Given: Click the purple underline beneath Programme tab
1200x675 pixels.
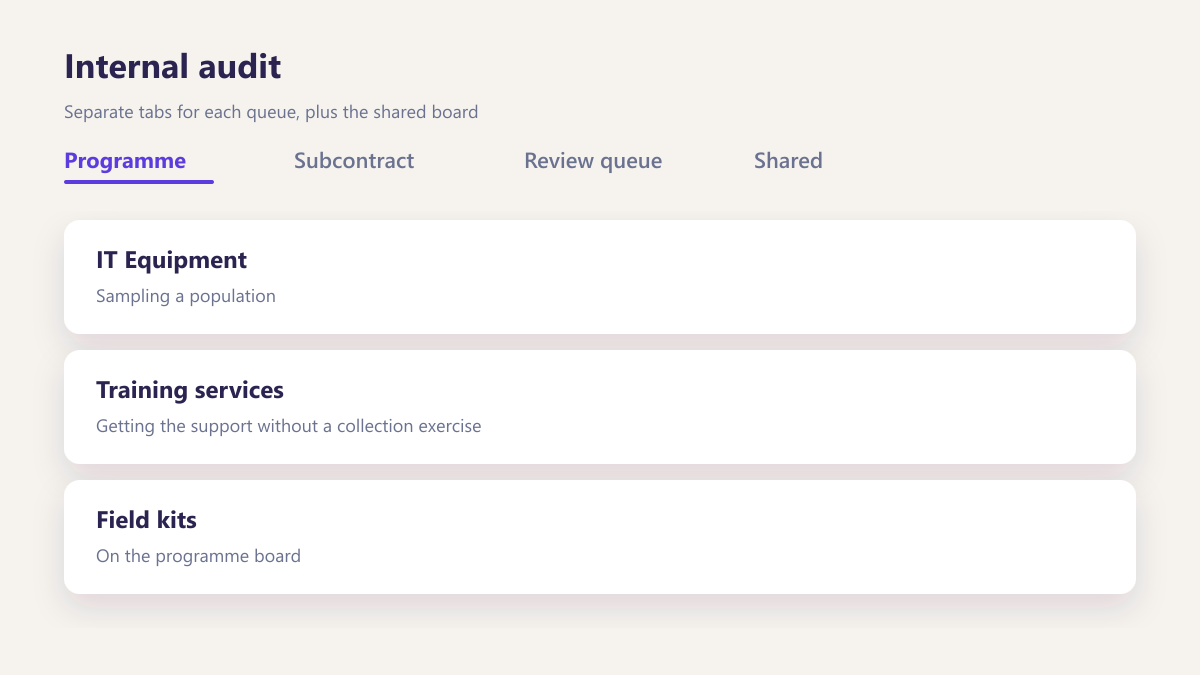Looking at the screenshot, I should pos(139,182).
